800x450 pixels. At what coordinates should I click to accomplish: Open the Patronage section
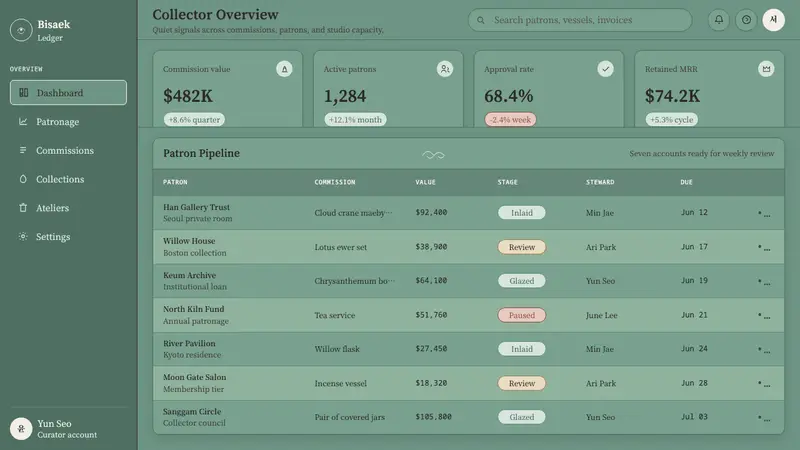68,121
